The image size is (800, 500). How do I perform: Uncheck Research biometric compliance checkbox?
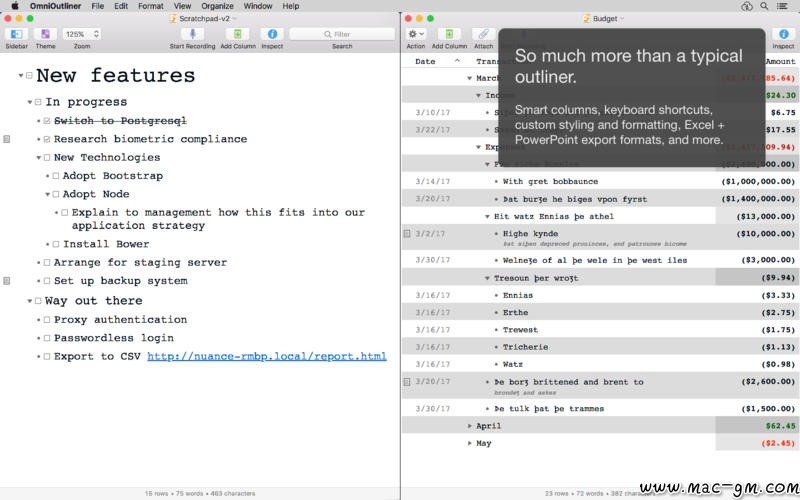click(47, 139)
